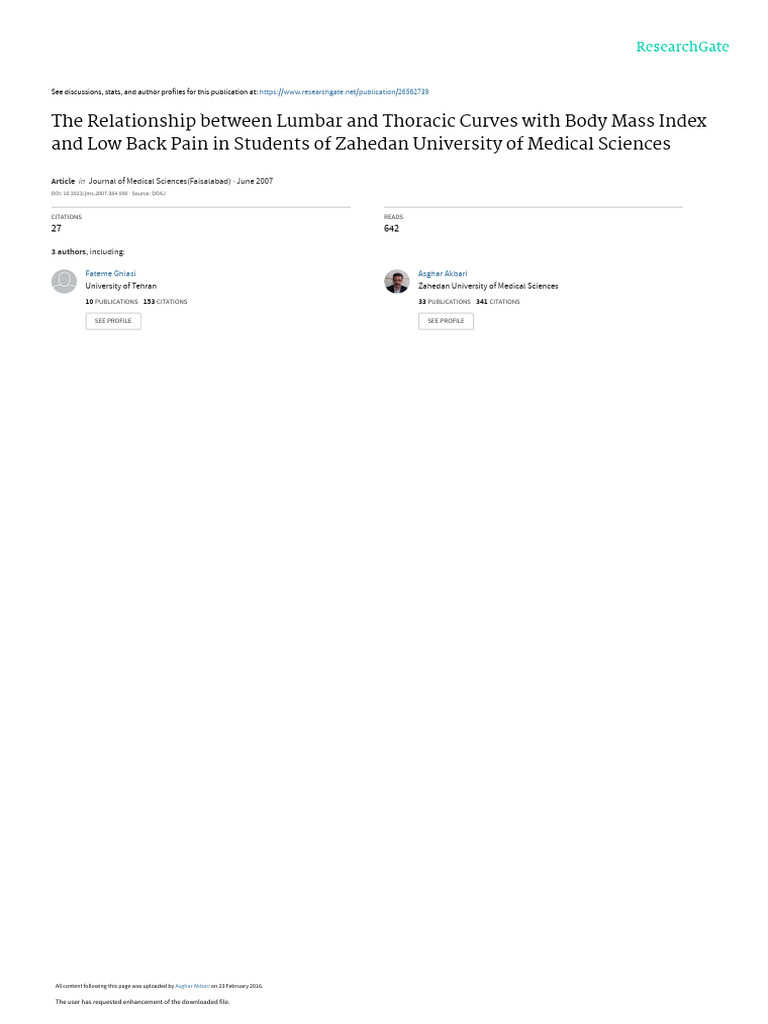Viewport: 768px width, 1024px height.
Task: Click SEE PROFILE under Fateme Ghiasi
Action: point(113,321)
